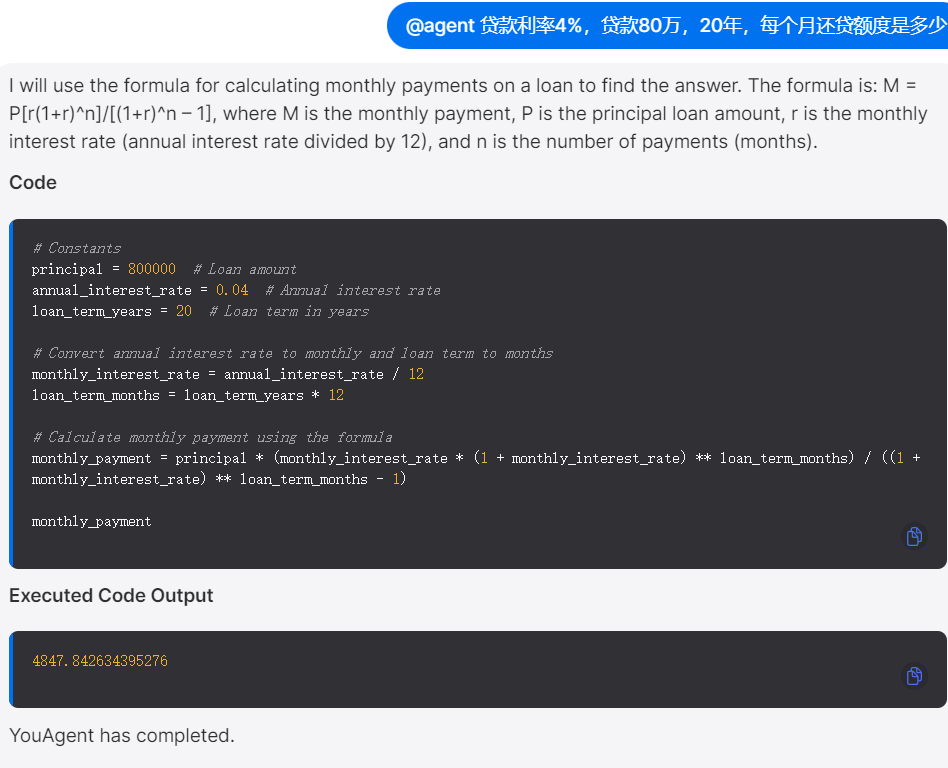Viewport: 948px width, 768px height.
Task: Click the @agent mention in the message
Action: tap(440, 25)
